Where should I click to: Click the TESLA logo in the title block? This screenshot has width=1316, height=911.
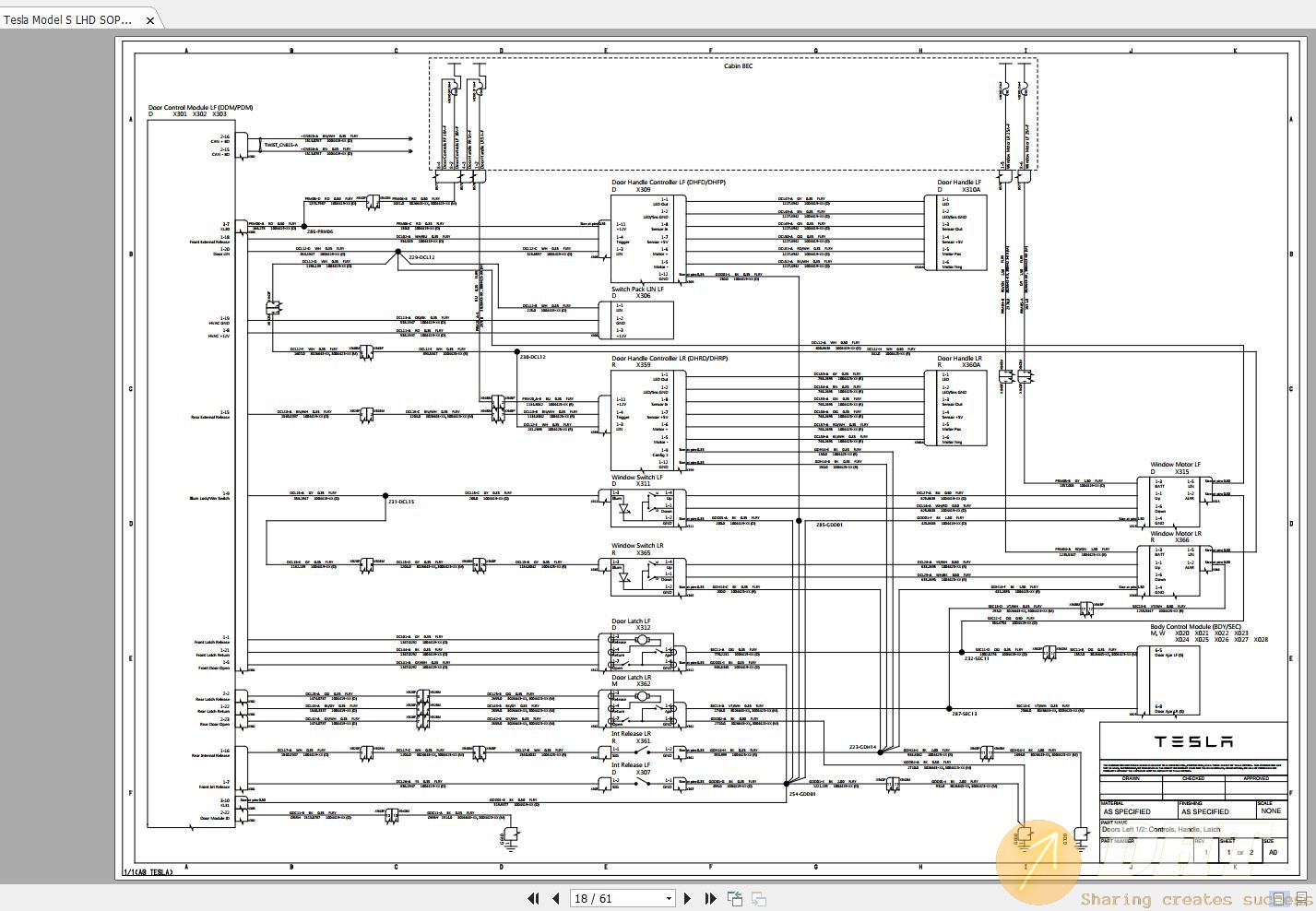click(1193, 741)
